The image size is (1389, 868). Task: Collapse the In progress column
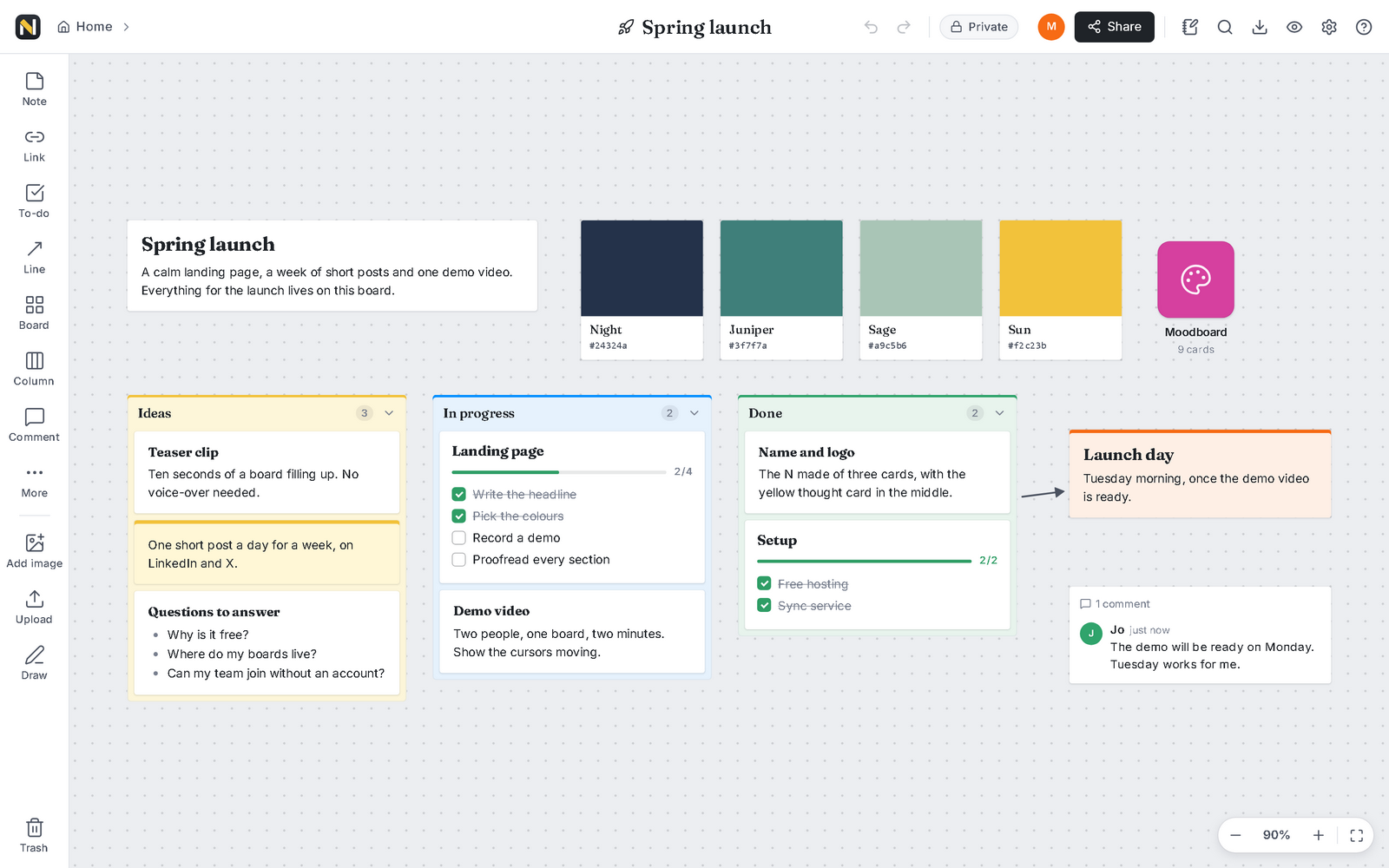point(694,413)
